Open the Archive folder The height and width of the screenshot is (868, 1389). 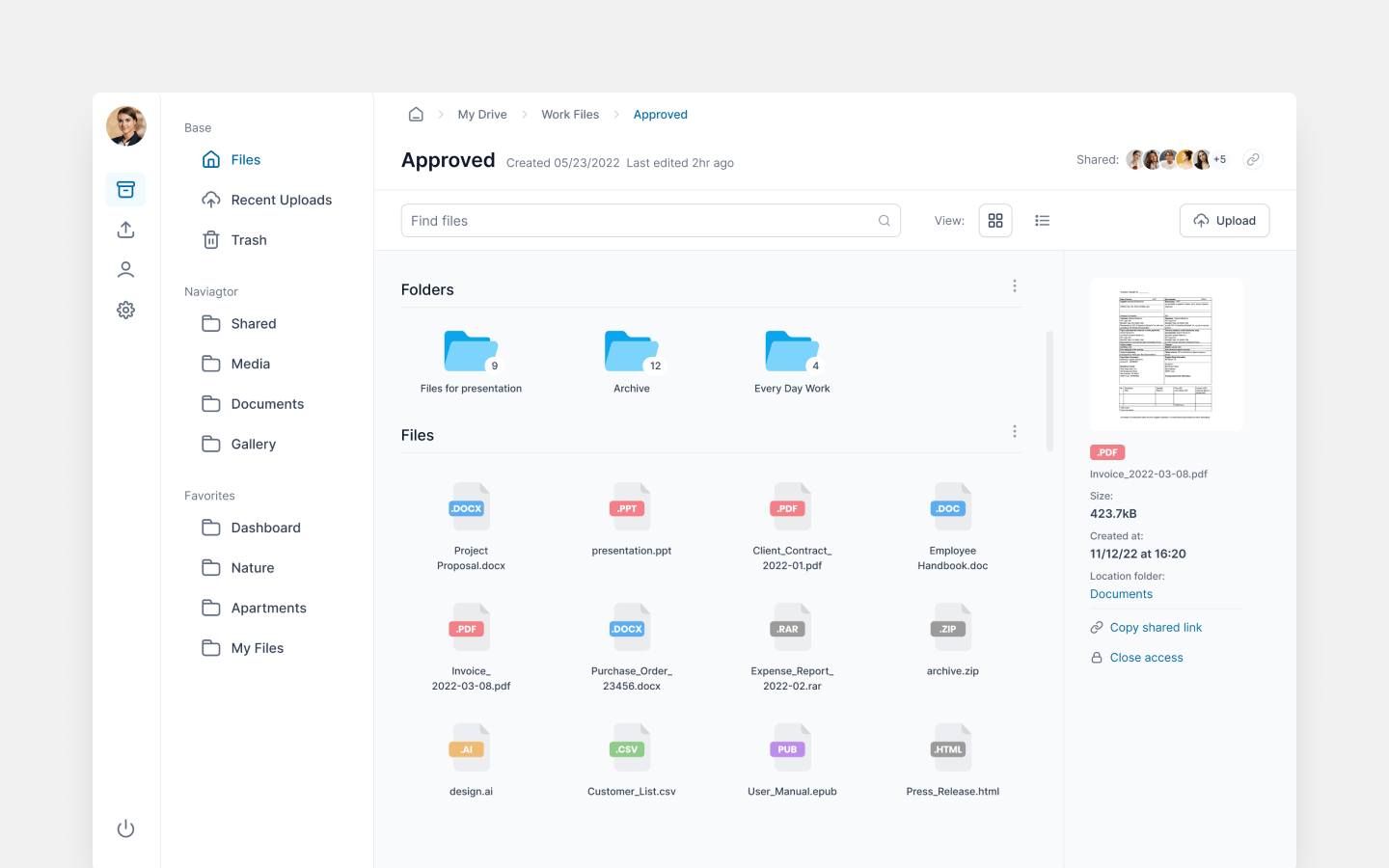click(632, 362)
